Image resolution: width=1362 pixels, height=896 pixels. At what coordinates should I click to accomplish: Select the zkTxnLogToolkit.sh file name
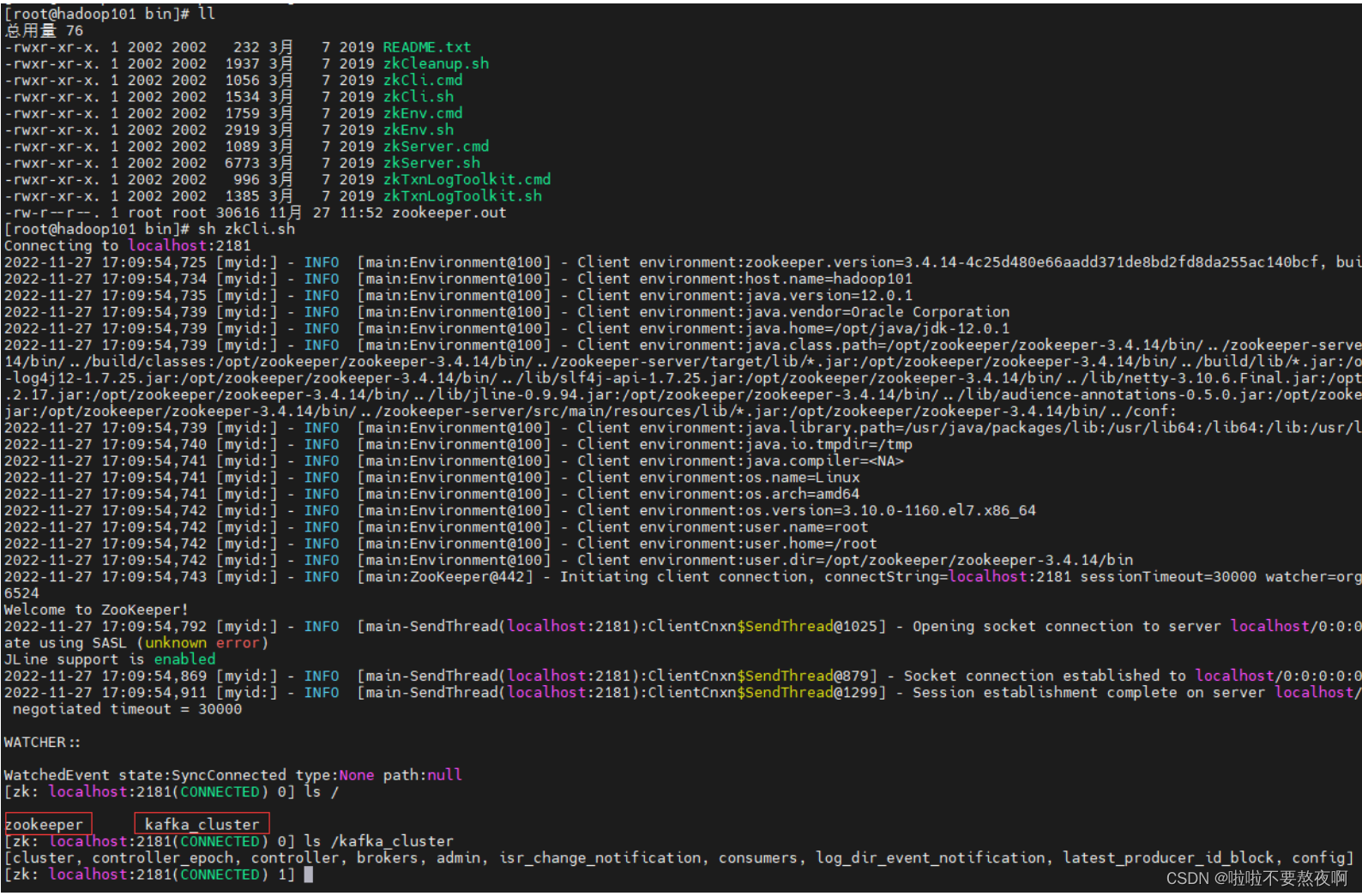coord(462,196)
